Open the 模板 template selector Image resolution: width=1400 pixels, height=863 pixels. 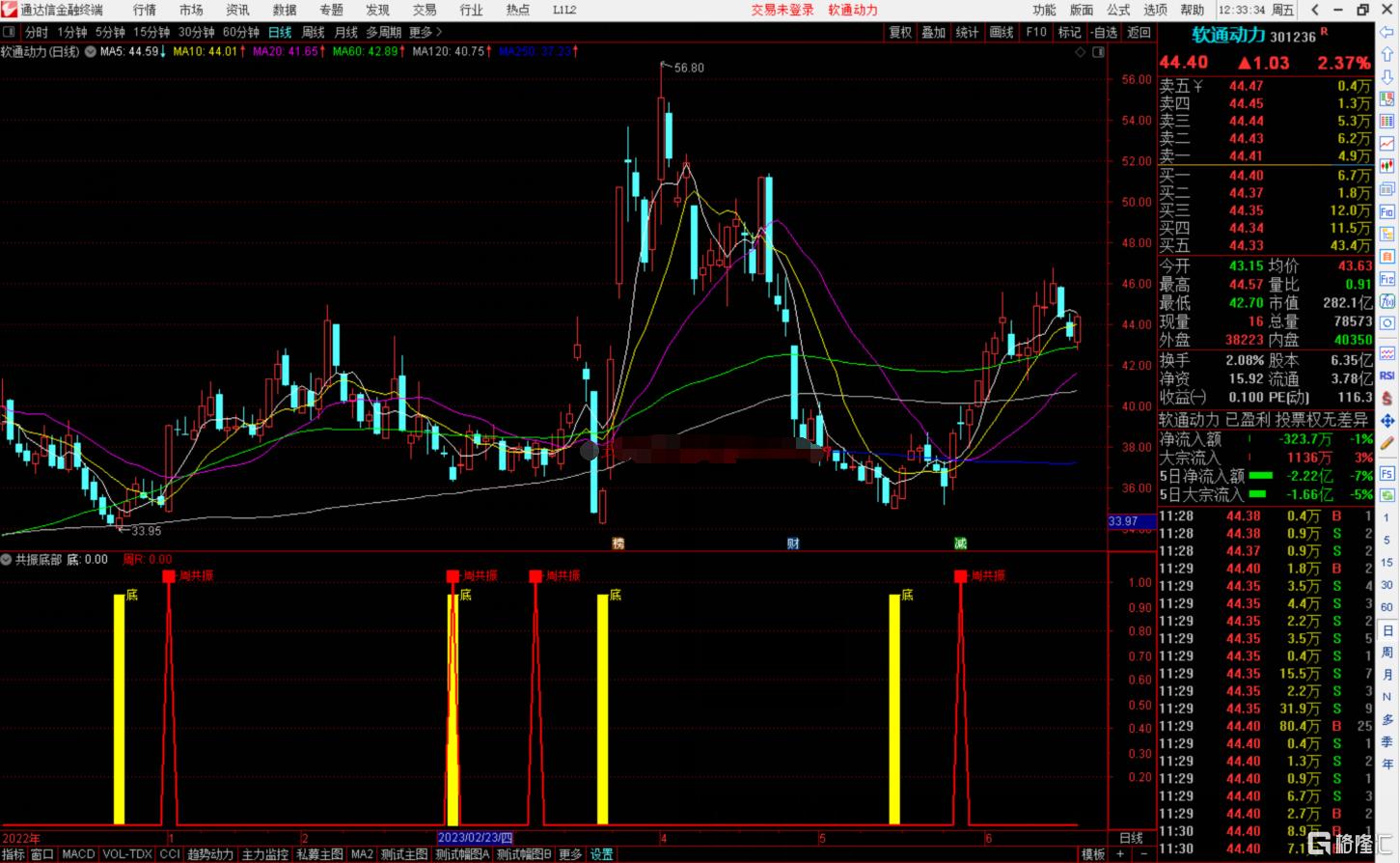(1092, 854)
